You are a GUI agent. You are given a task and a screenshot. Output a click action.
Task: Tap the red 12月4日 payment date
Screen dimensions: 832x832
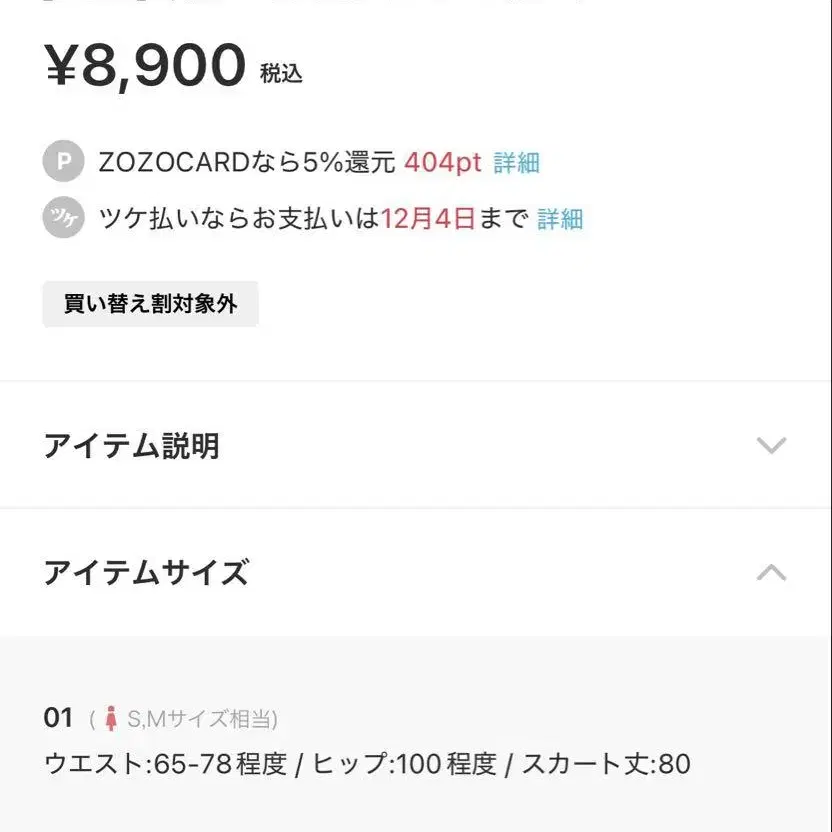coord(428,219)
